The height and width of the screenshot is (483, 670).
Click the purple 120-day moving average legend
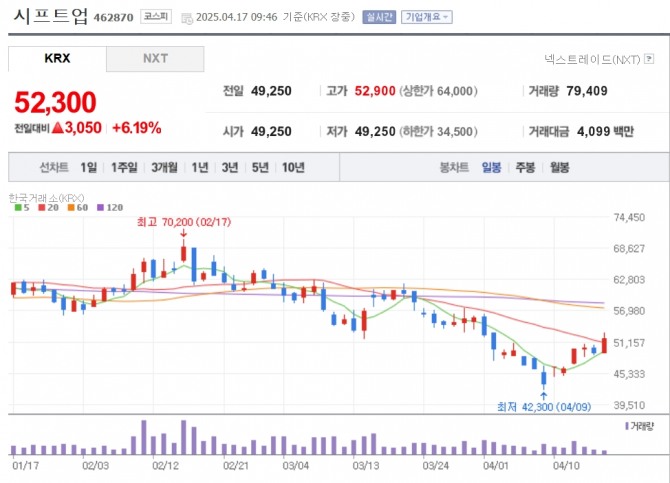tap(110, 208)
